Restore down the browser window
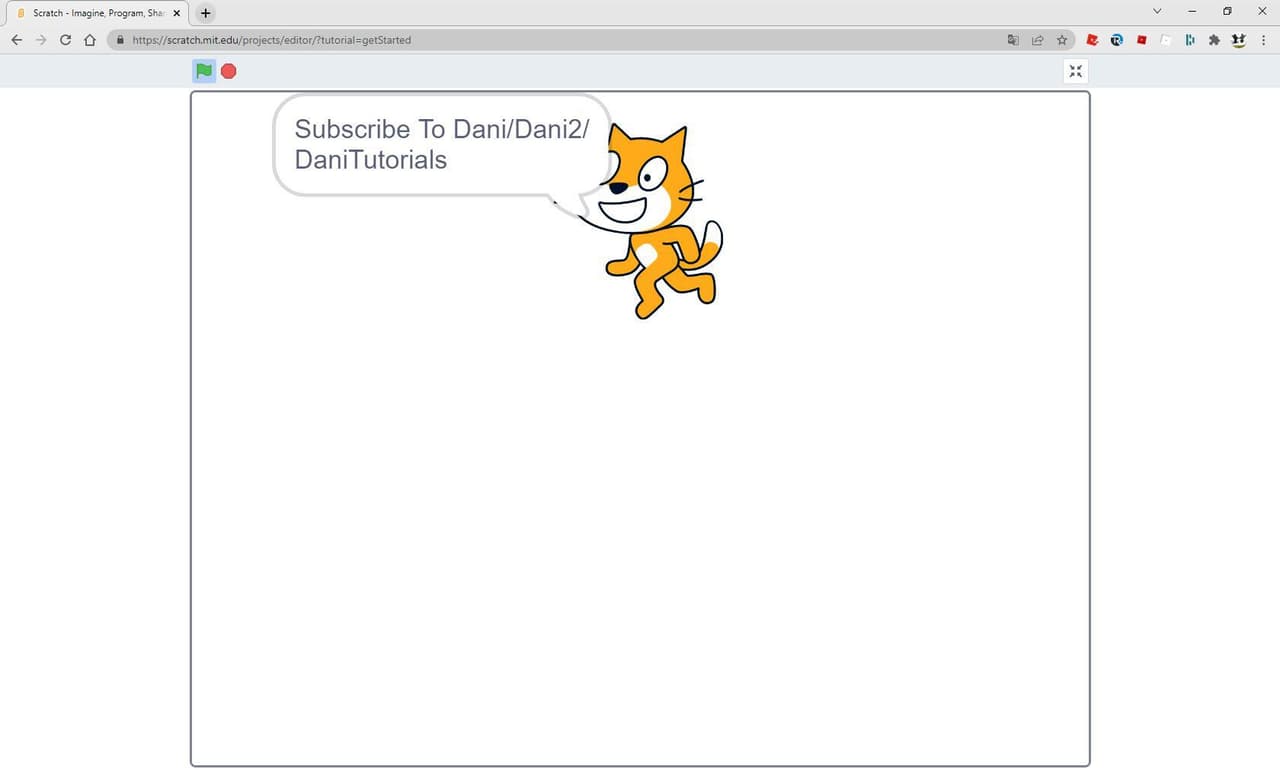1280x770 pixels. pyautogui.click(x=1227, y=11)
